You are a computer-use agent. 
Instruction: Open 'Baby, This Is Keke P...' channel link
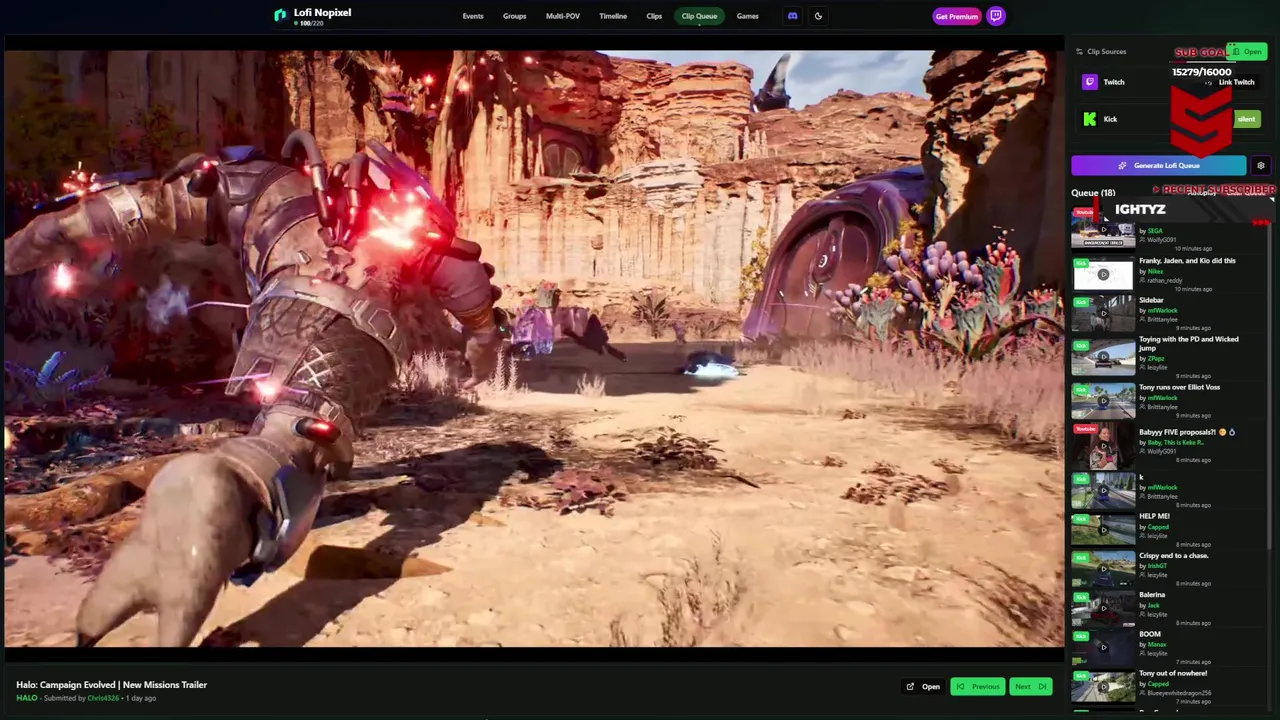[x=1175, y=442]
